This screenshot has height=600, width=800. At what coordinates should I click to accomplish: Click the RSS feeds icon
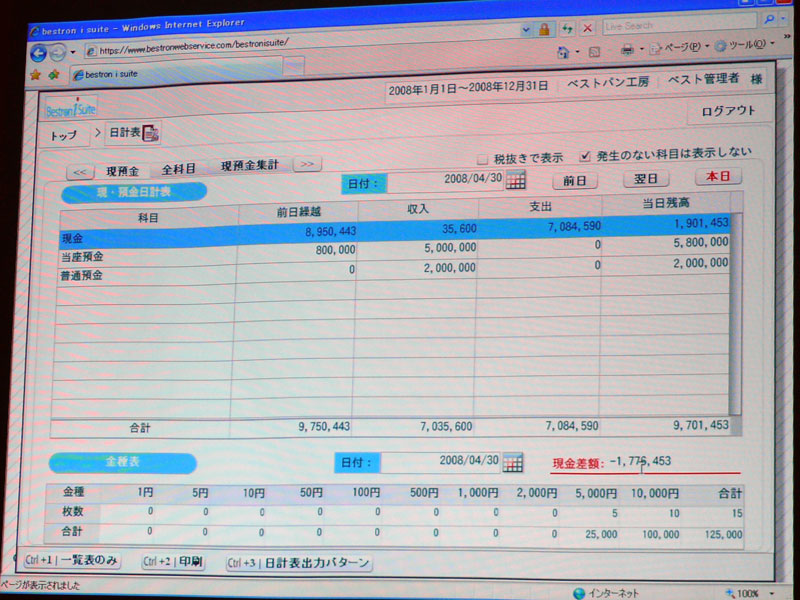(x=594, y=51)
